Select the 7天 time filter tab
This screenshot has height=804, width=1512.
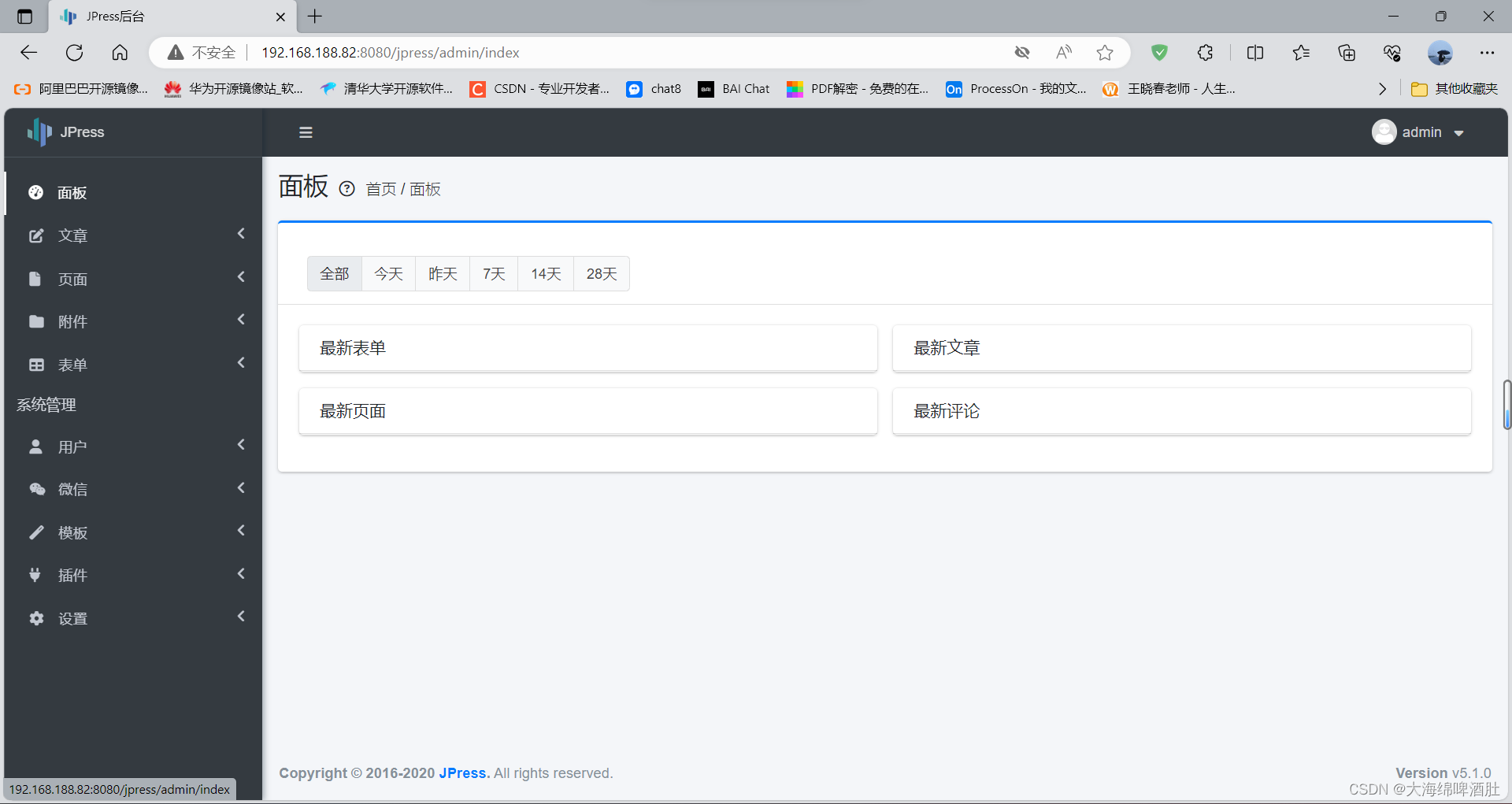point(494,273)
